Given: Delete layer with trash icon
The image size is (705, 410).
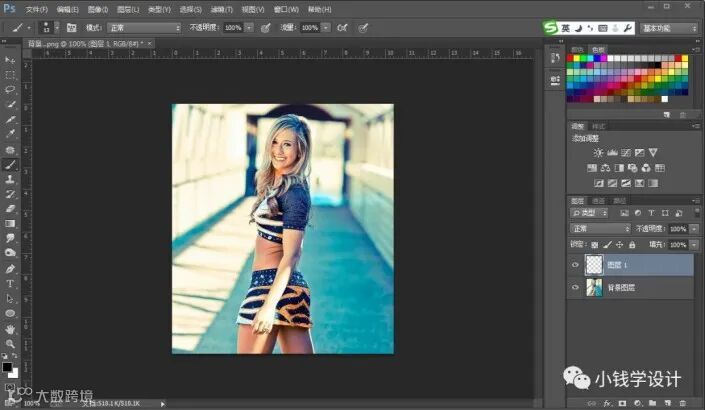Looking at the screenshot, I should [x=683, y=403].
